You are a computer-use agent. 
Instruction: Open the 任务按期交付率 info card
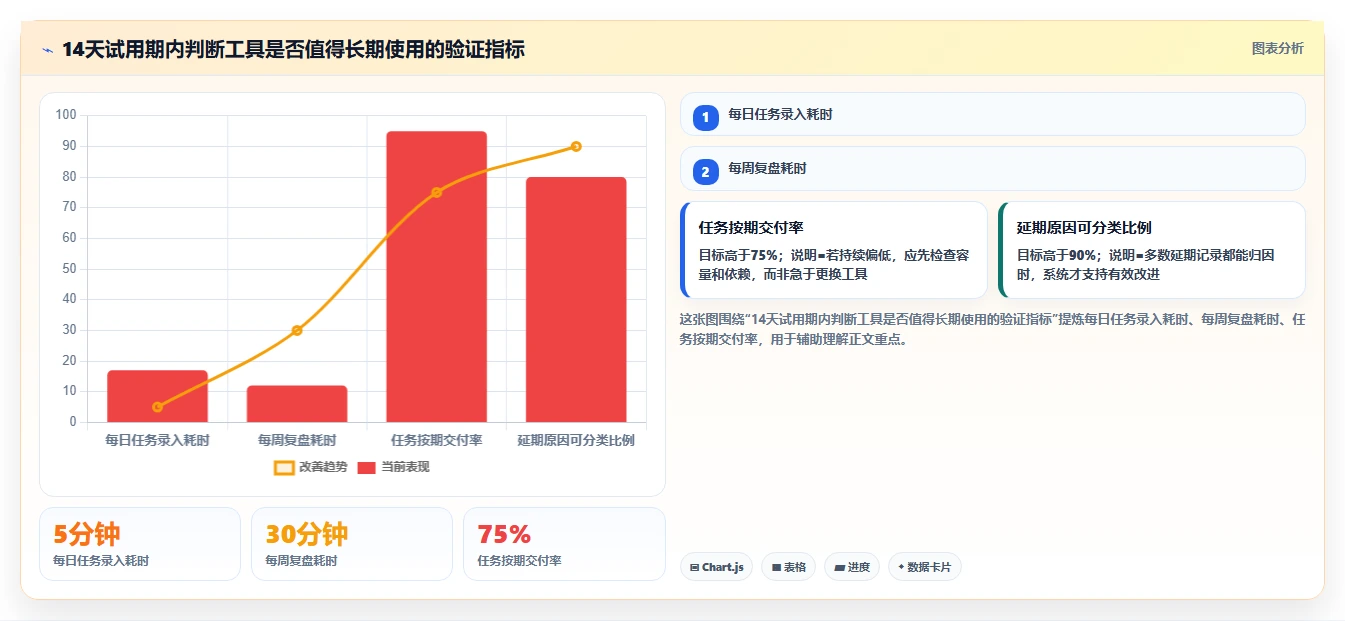click(x=834, y=250)
